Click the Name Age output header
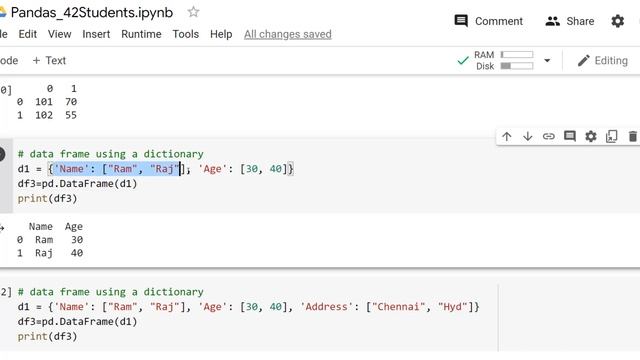The height and width of the screenshot is (360, 640). click(56, 227)
